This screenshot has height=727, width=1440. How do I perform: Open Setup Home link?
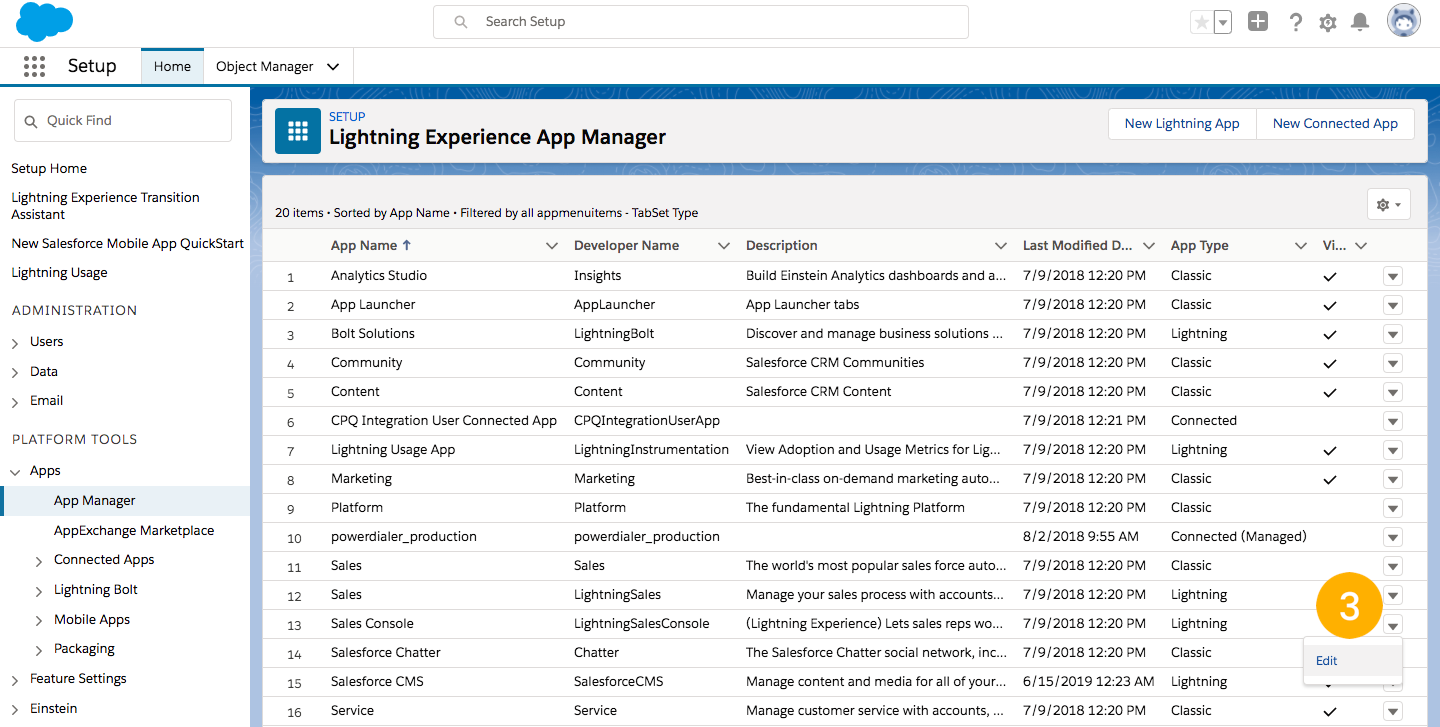(49, 168)
